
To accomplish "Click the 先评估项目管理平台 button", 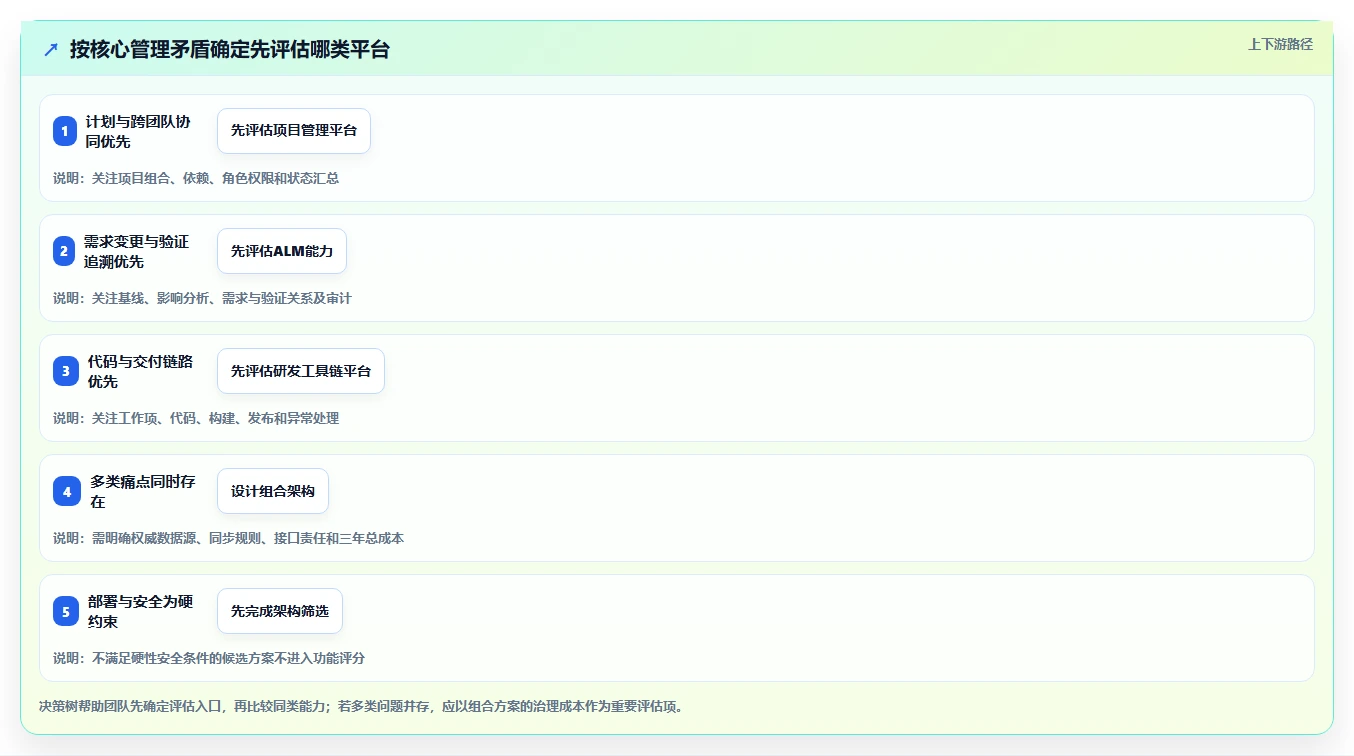I will tap(294, 131).
